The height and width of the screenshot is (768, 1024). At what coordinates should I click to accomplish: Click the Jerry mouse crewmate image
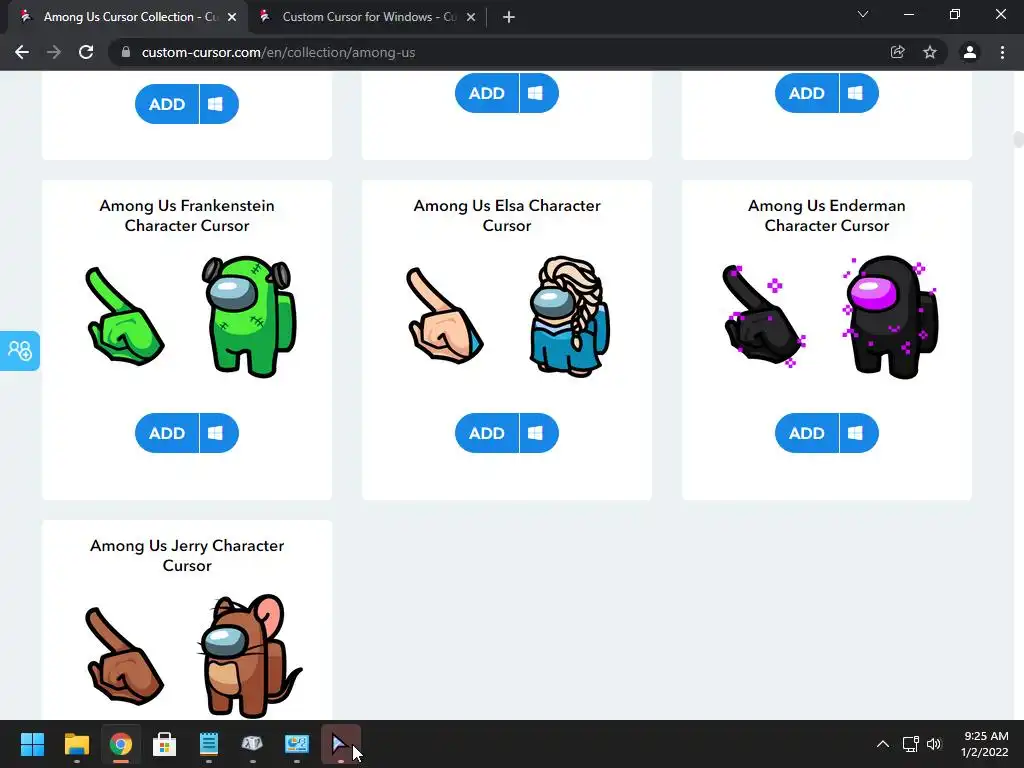point(249,656)
